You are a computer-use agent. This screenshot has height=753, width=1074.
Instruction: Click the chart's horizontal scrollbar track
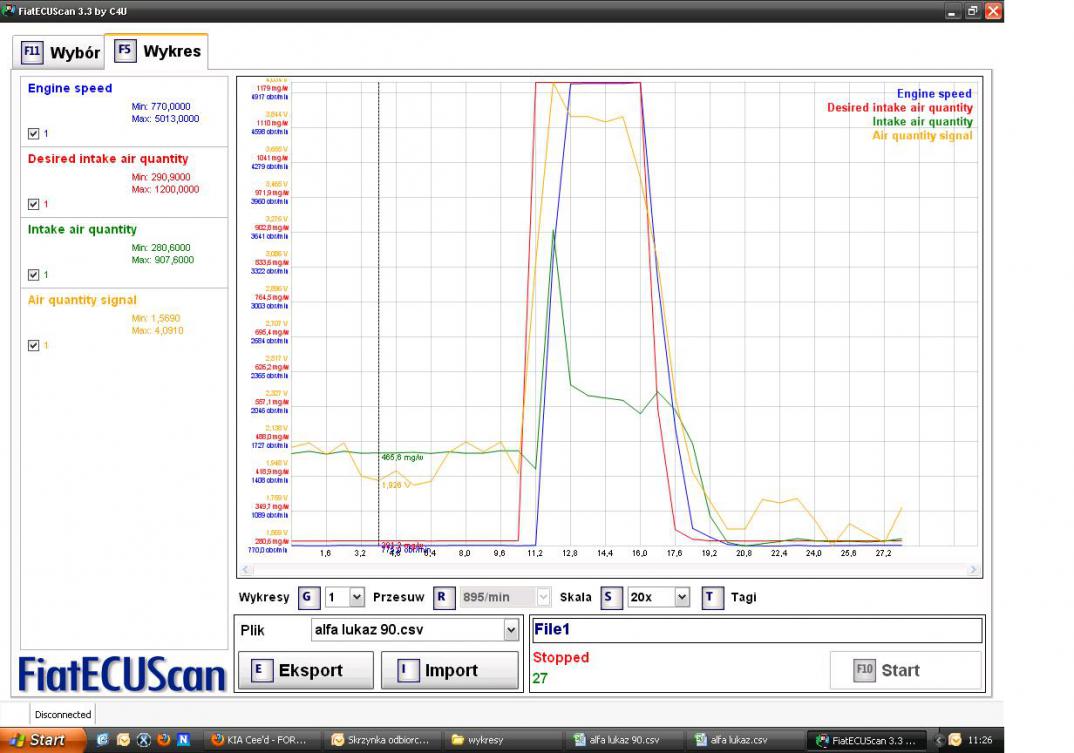tap(609, 570)
